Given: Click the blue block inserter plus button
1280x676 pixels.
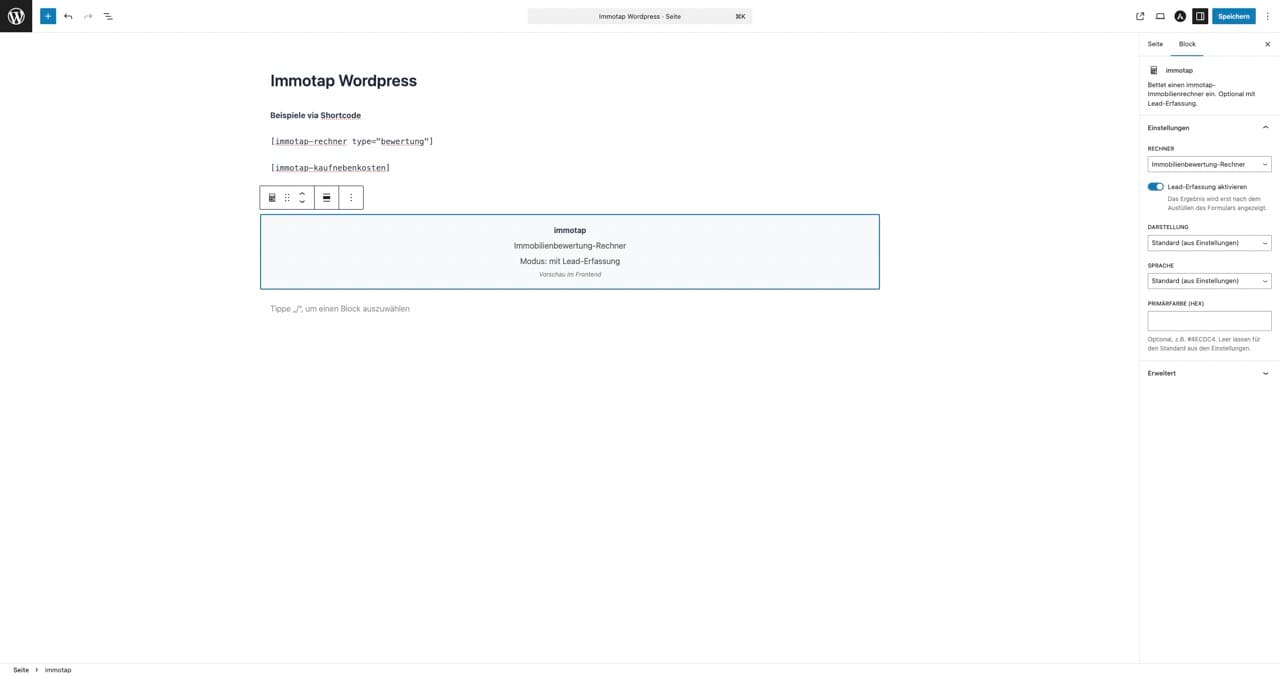Looking at the screenshot, I should click(48, 16).
